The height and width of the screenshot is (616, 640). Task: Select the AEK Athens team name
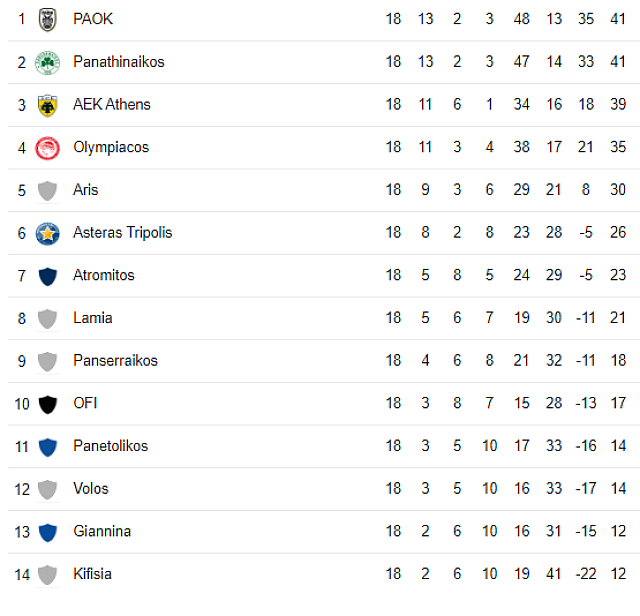112,104
